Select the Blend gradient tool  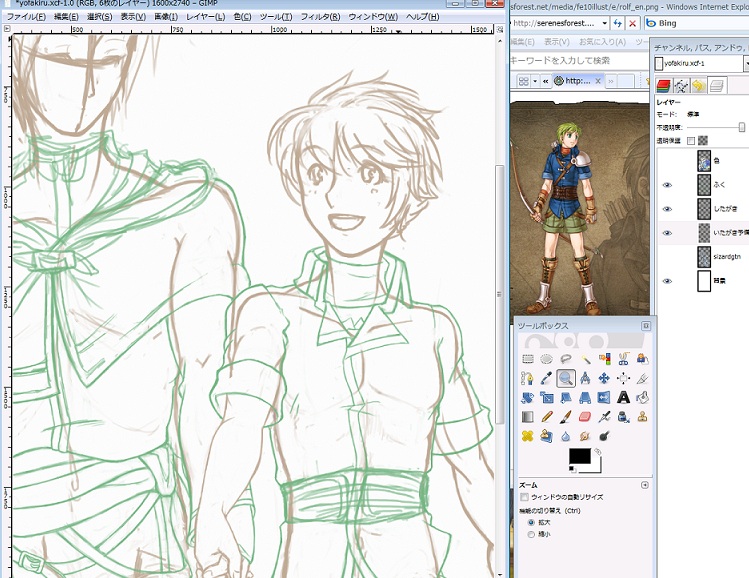pyautogui.click(x=527, y=417)
